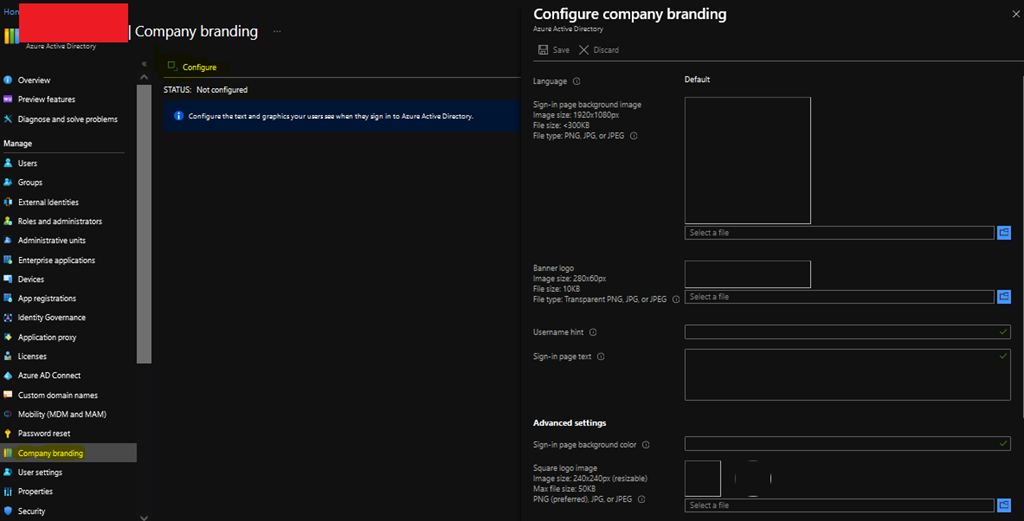
Task: Open the ellipsis menu beside Company branding
Action: (x=277, y=32)
